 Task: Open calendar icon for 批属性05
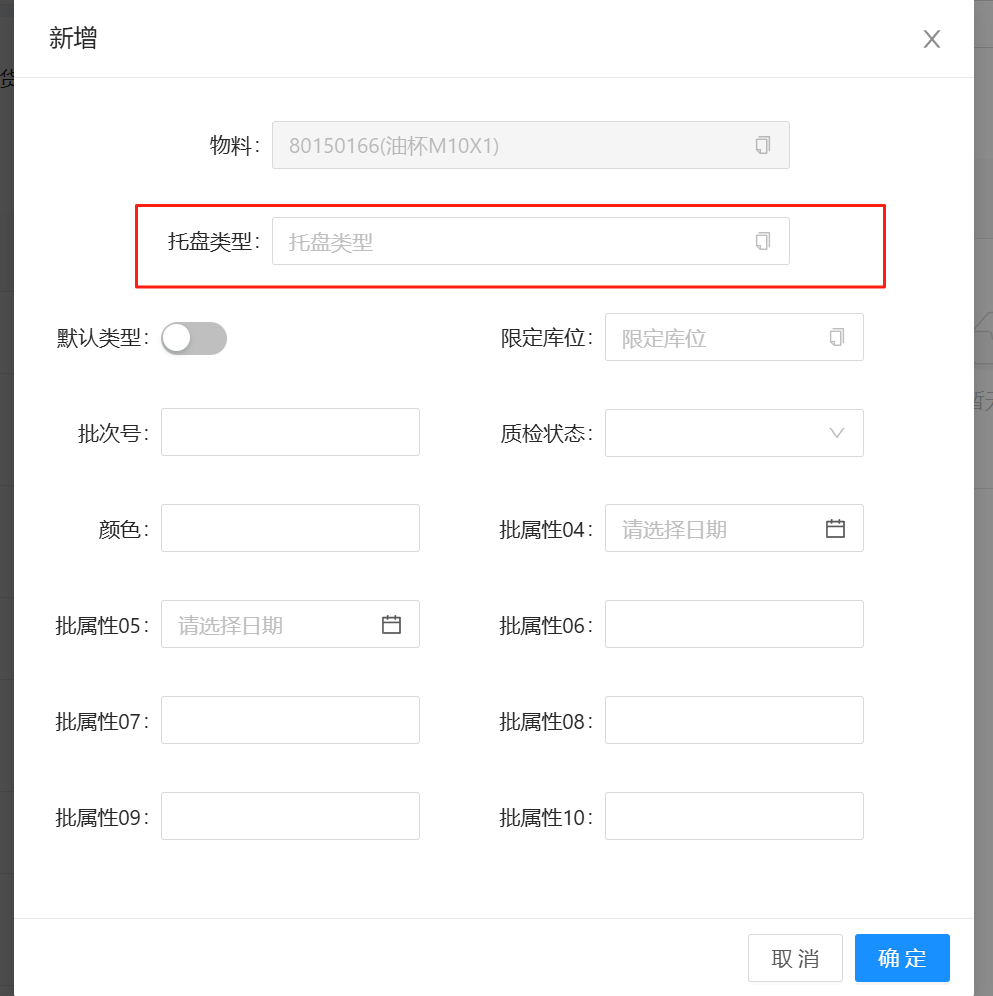(x=392, y=625)
